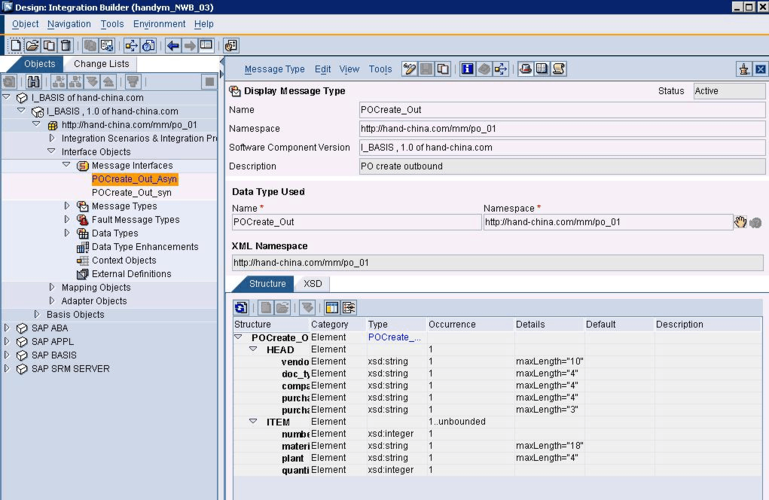Image resolution: width=769 pixels, height=500 pixels.
Task: Switch to edit mode with the pencil icon
Action: click(x=409, y=69)
